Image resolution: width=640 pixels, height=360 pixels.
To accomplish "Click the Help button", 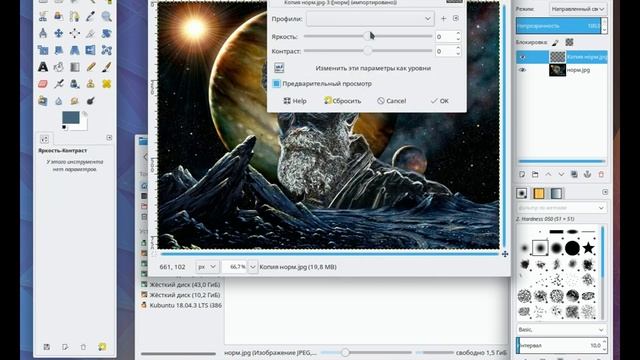I will 295,101.
